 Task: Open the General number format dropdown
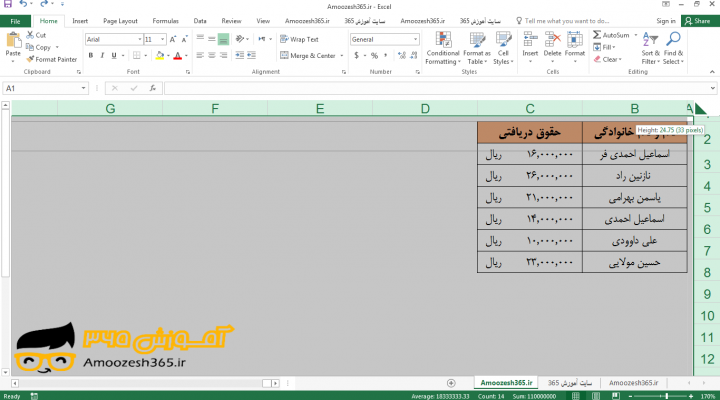click(415, 39)
